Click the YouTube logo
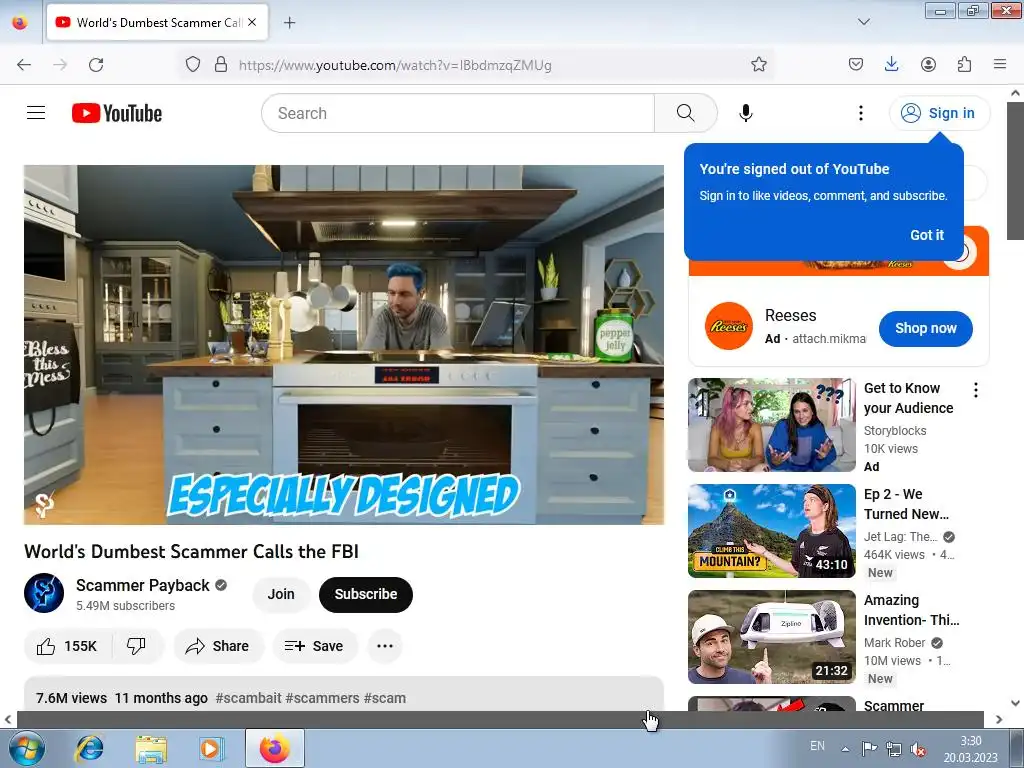This screenshot has height=768, width=1024. click(117, 113)
